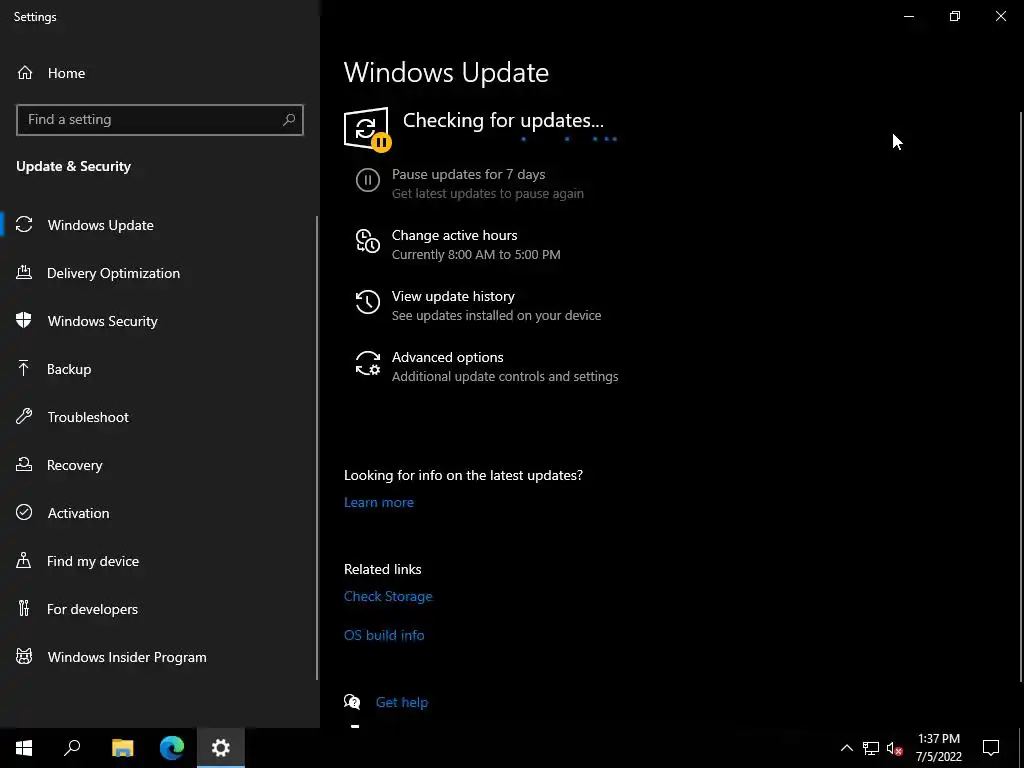Open the notification center icon
The height and width of the screenshot is (768, 1024).
(991, 748)
